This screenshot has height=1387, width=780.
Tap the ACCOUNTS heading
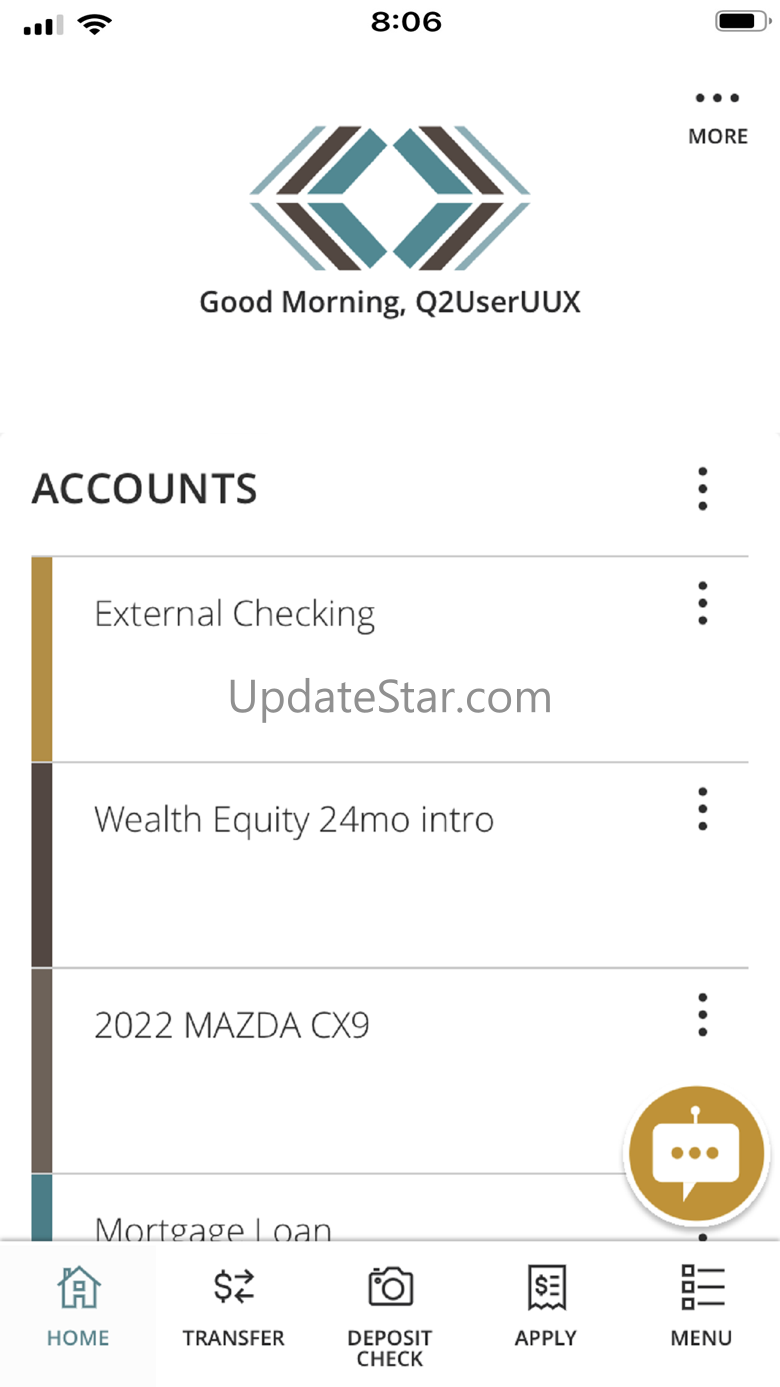tap(145, 489)
